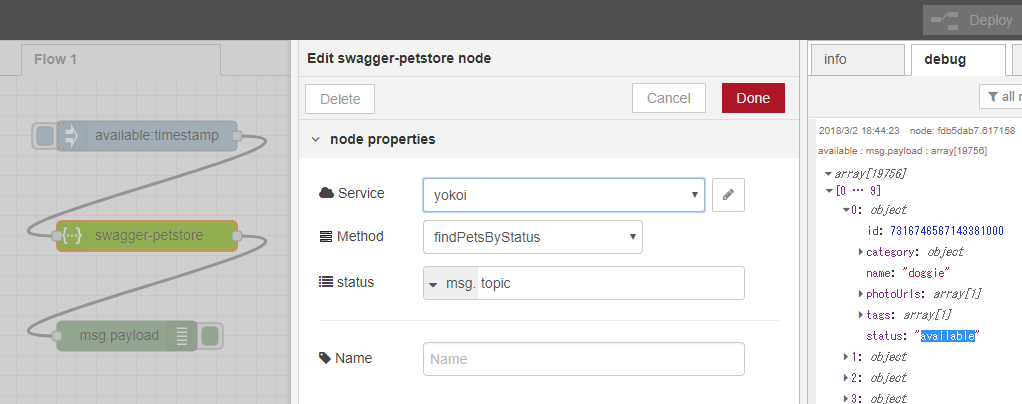Select the Flow 1 tab

(x=56, y=59)
